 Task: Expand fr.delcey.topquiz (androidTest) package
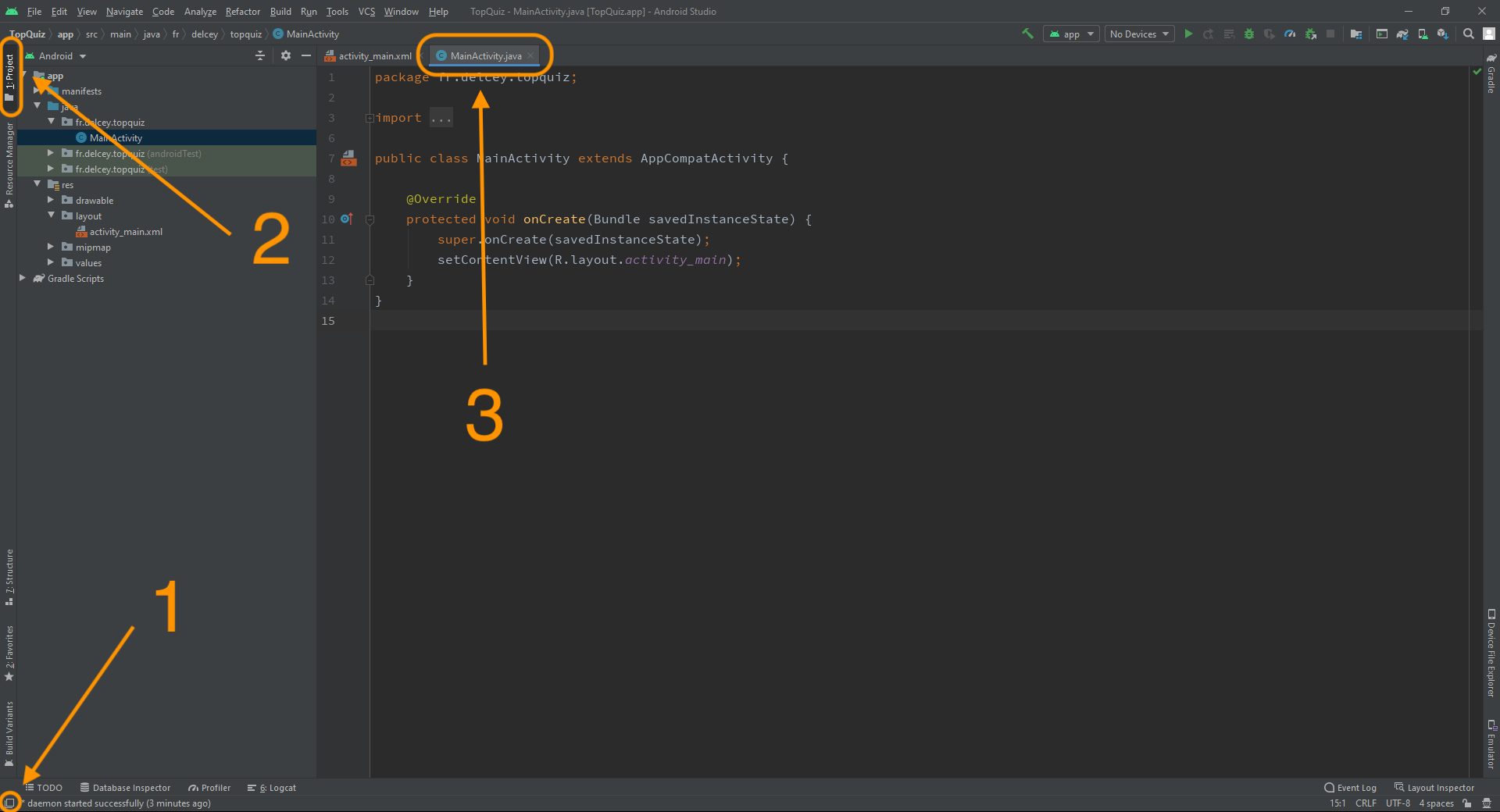tap(51, 153)
